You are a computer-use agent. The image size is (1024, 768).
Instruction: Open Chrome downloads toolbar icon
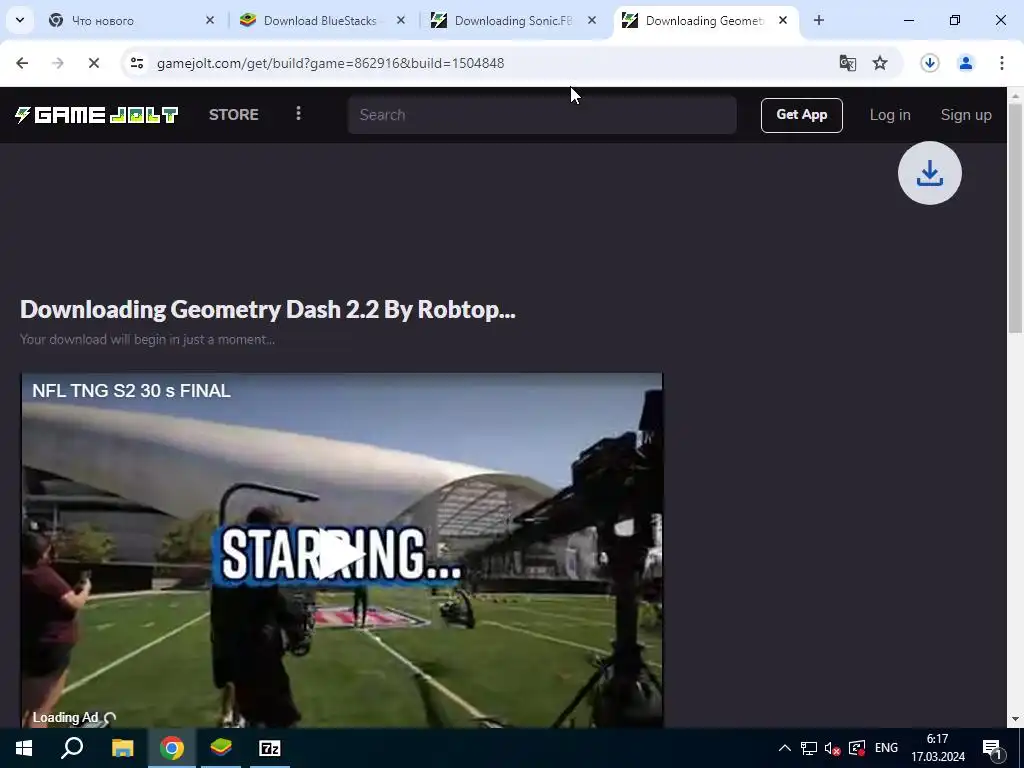click(x=930, y=63)
